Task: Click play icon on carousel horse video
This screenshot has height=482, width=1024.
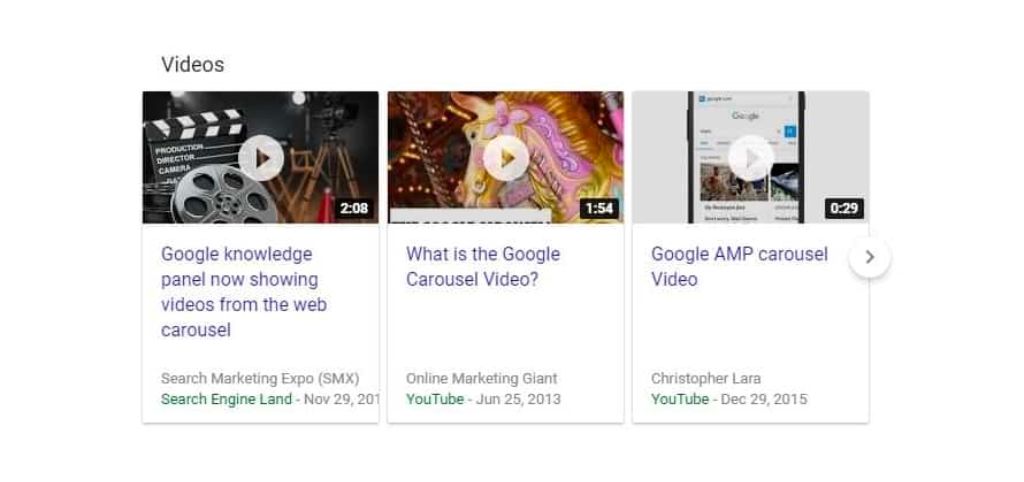Action: (x=506, y=158)
